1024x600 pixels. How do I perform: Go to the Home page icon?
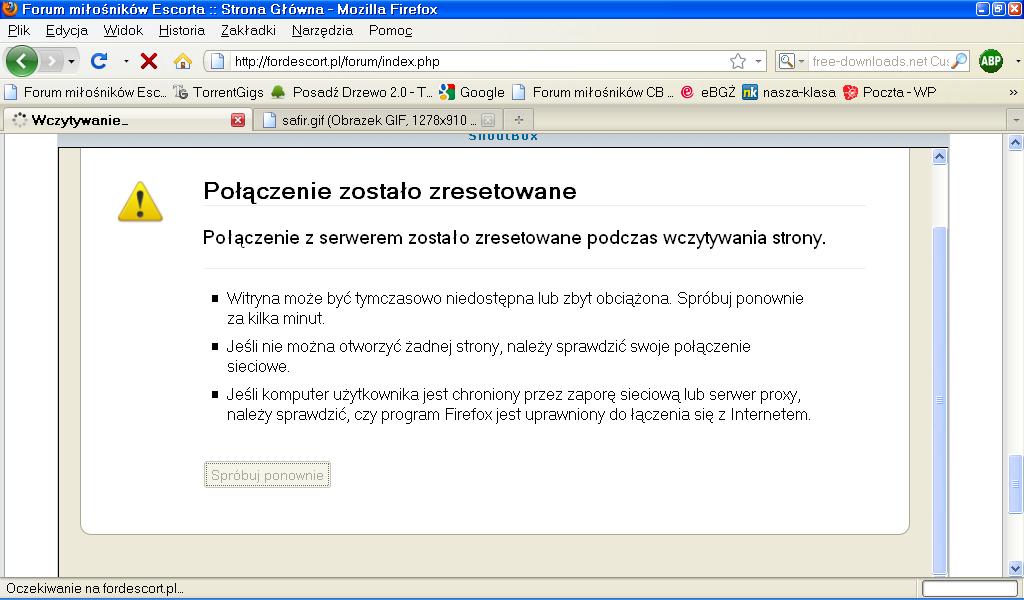click(x=182, y=61)
